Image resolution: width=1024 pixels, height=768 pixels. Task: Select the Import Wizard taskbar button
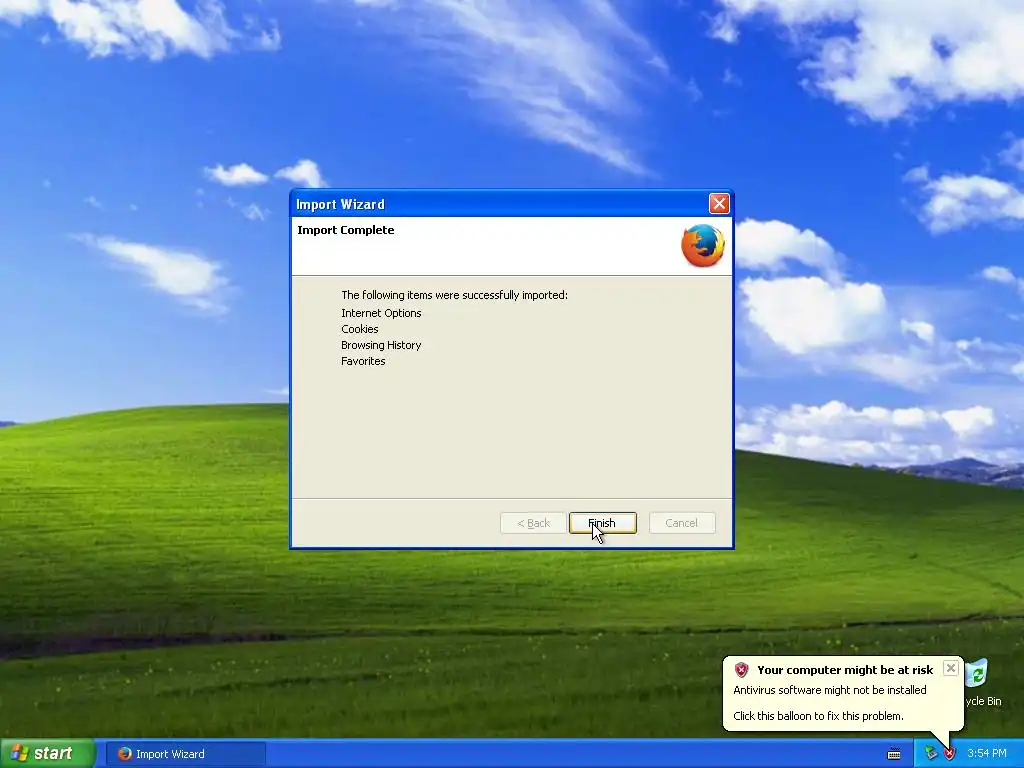tap(186, 754)
